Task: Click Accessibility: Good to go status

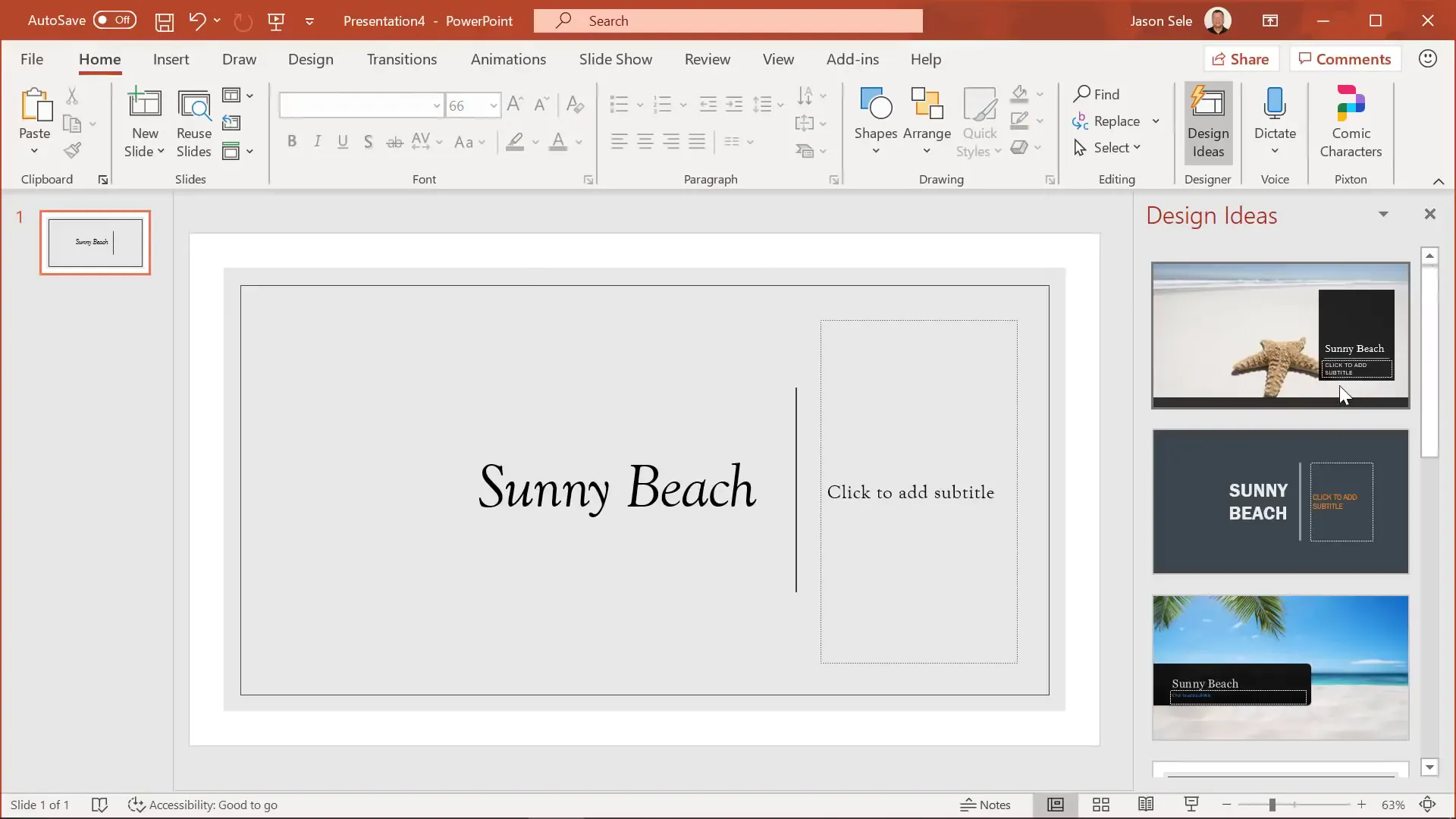Action: click(202, 805)
